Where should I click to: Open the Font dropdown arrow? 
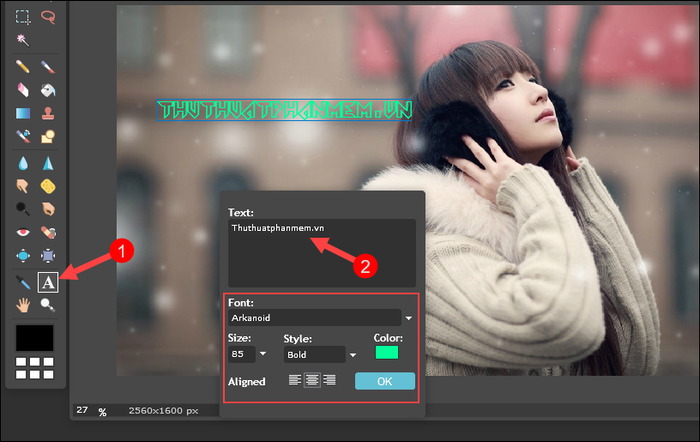pos(408,318)
